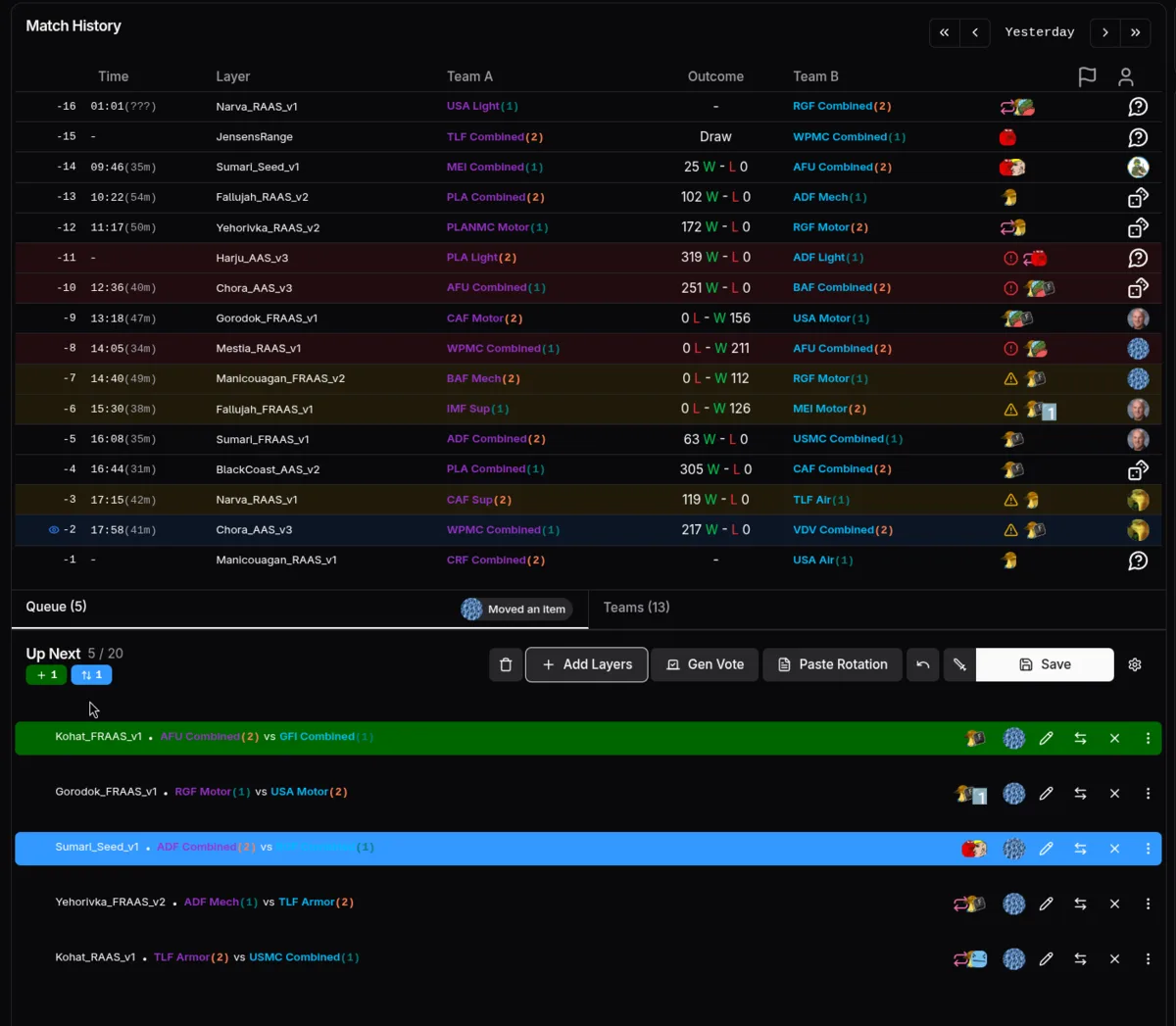Screen dimensions: 1176x1026
Task: Go to next day chevron
Action: (1104, 32)
